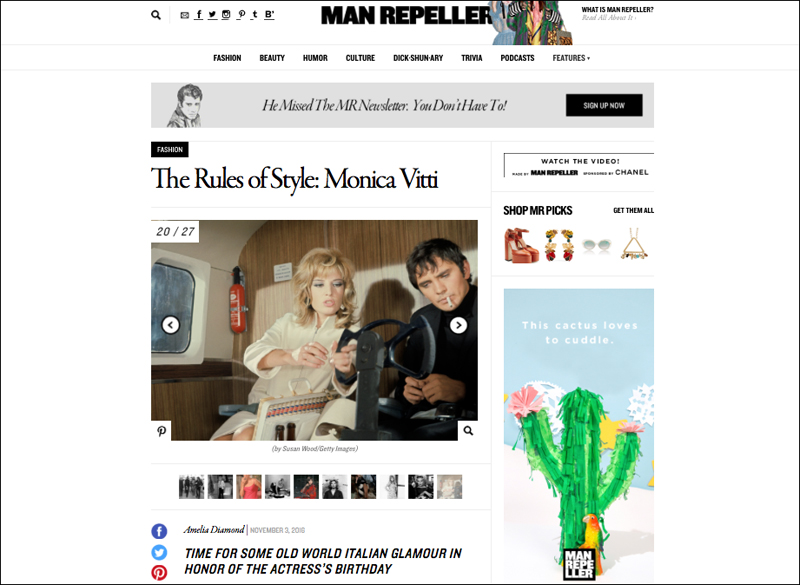Select the pink dress gallery thumbnail

[249, 487]
